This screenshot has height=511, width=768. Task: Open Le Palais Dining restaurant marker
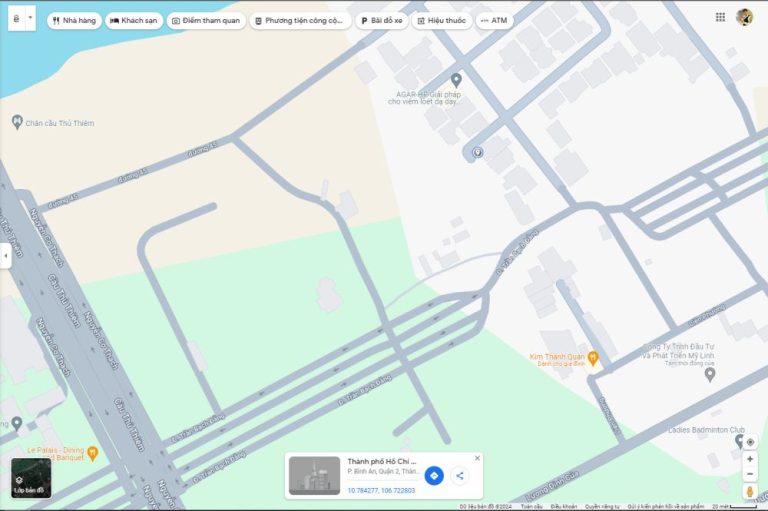[93, 453]
